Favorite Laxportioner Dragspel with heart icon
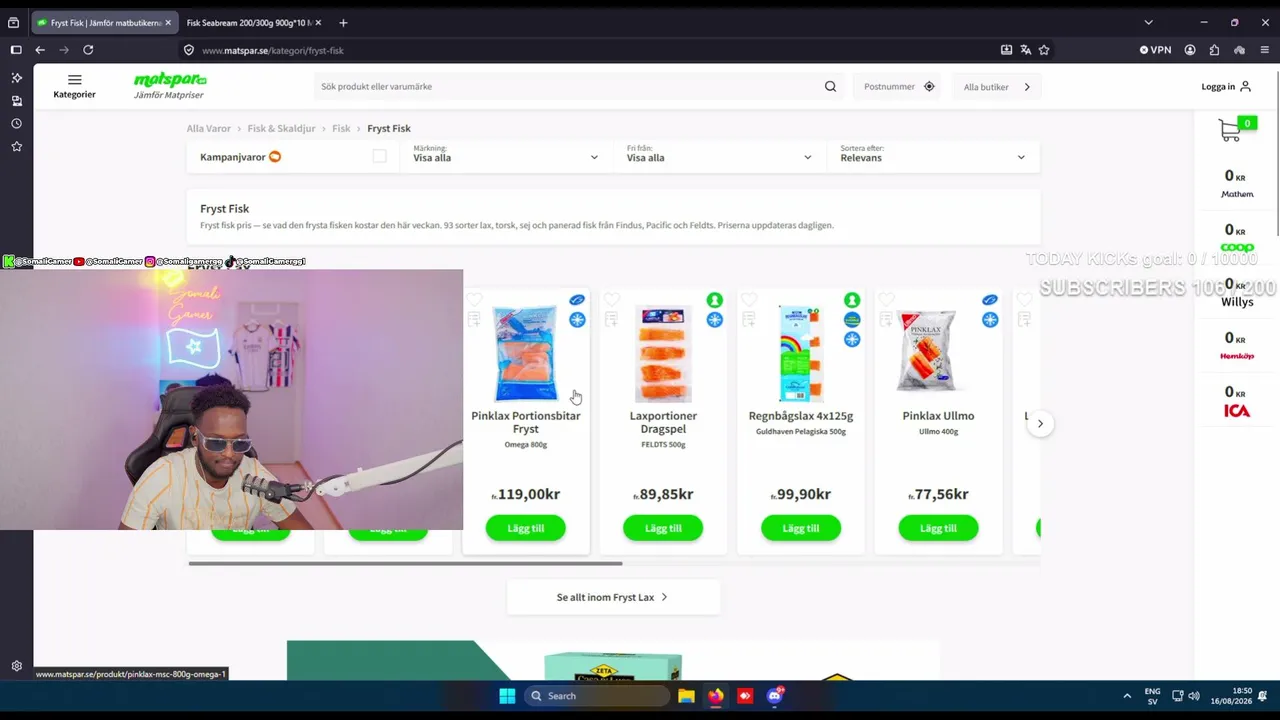Image resolution: width=1280 pixels, height=720 pixels. point(612,300)
